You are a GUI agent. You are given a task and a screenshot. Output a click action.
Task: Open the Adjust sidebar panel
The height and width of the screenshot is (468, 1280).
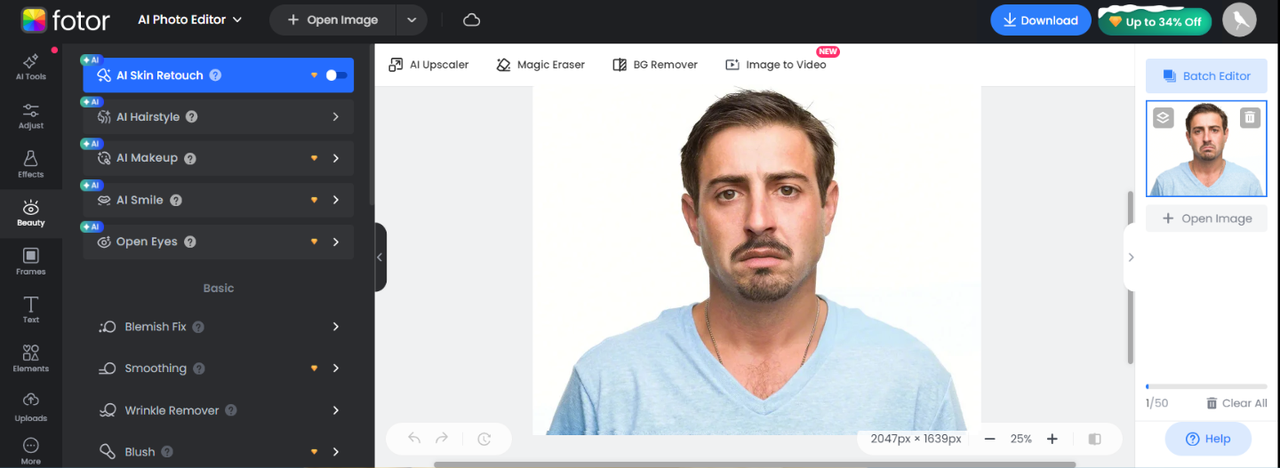click(31, 116)
